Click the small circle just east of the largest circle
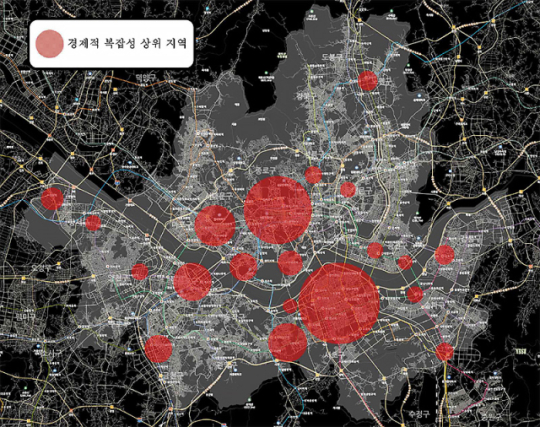 [x=415, y=295]
